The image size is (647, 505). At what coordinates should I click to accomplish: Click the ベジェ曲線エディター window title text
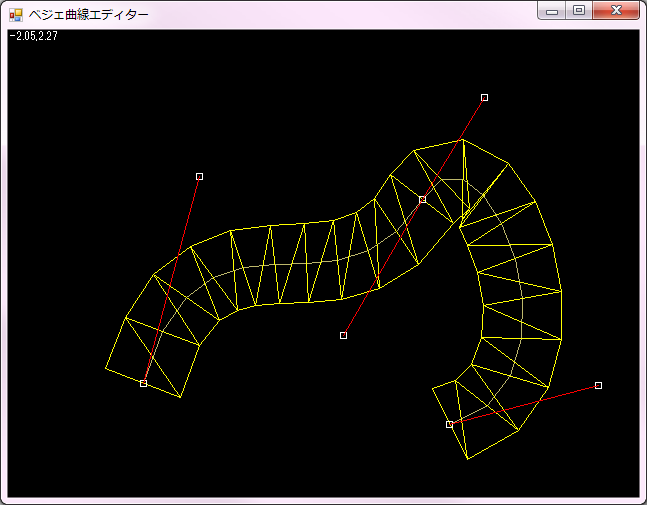tap(88, 15)
